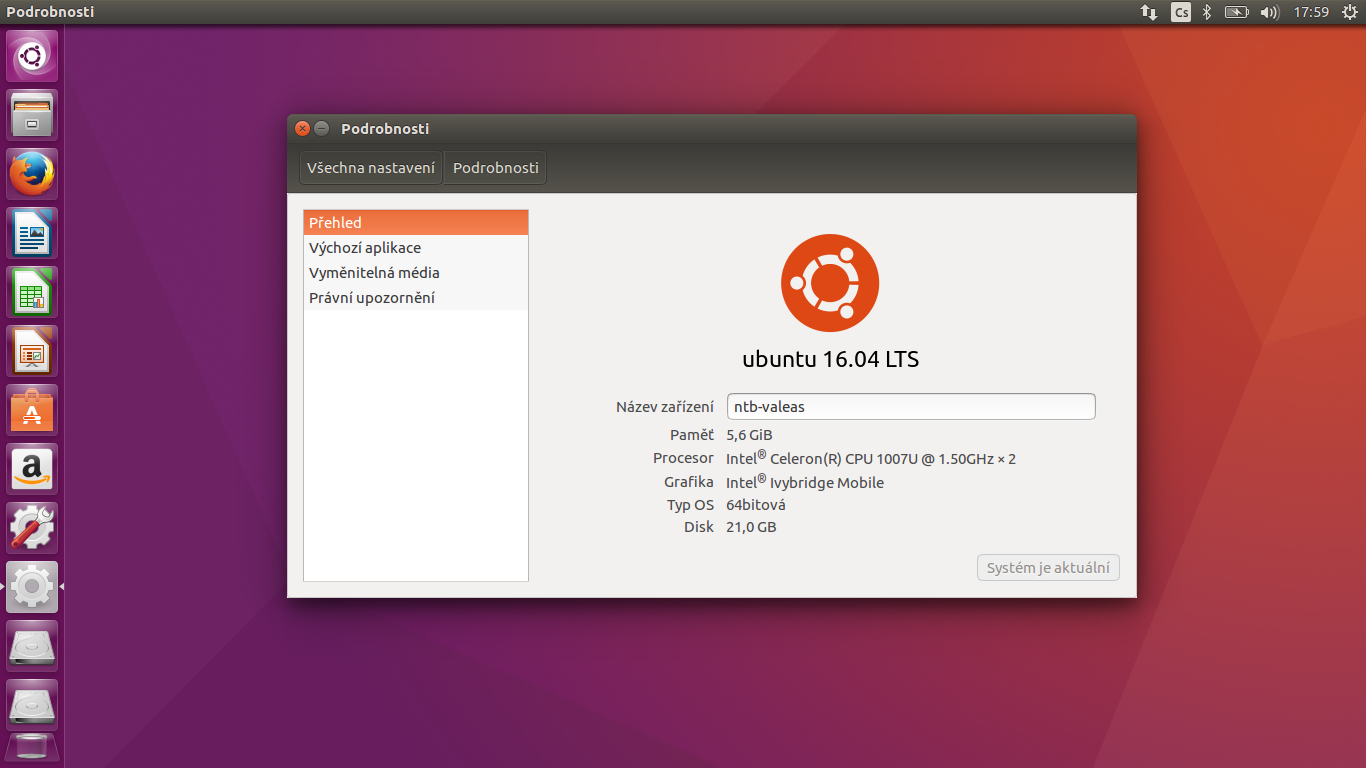Open the Trash at the launcher bottom

[32, 748]
